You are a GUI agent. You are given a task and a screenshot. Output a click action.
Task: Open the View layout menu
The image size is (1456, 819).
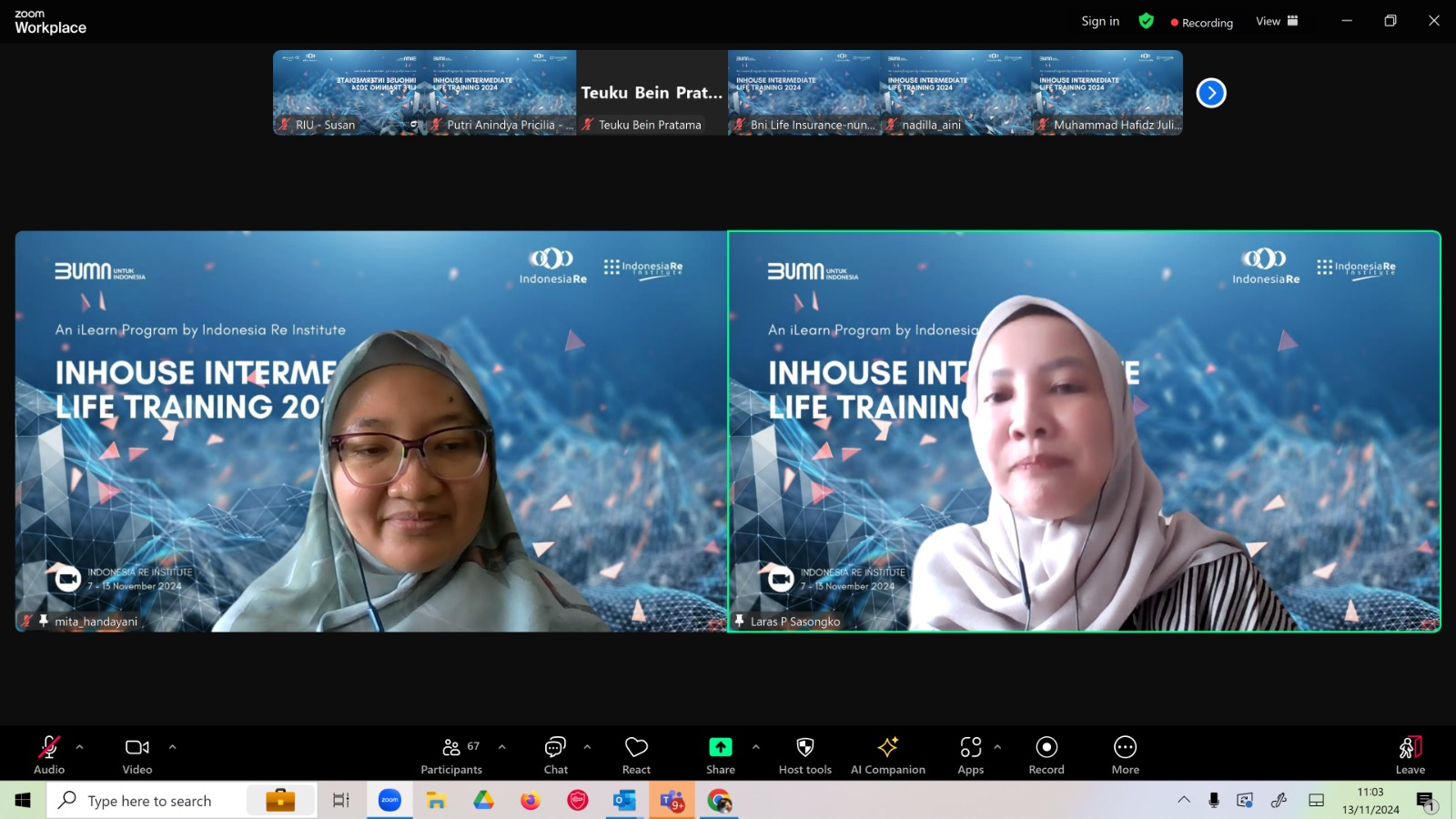click(x=1277, y=21)
